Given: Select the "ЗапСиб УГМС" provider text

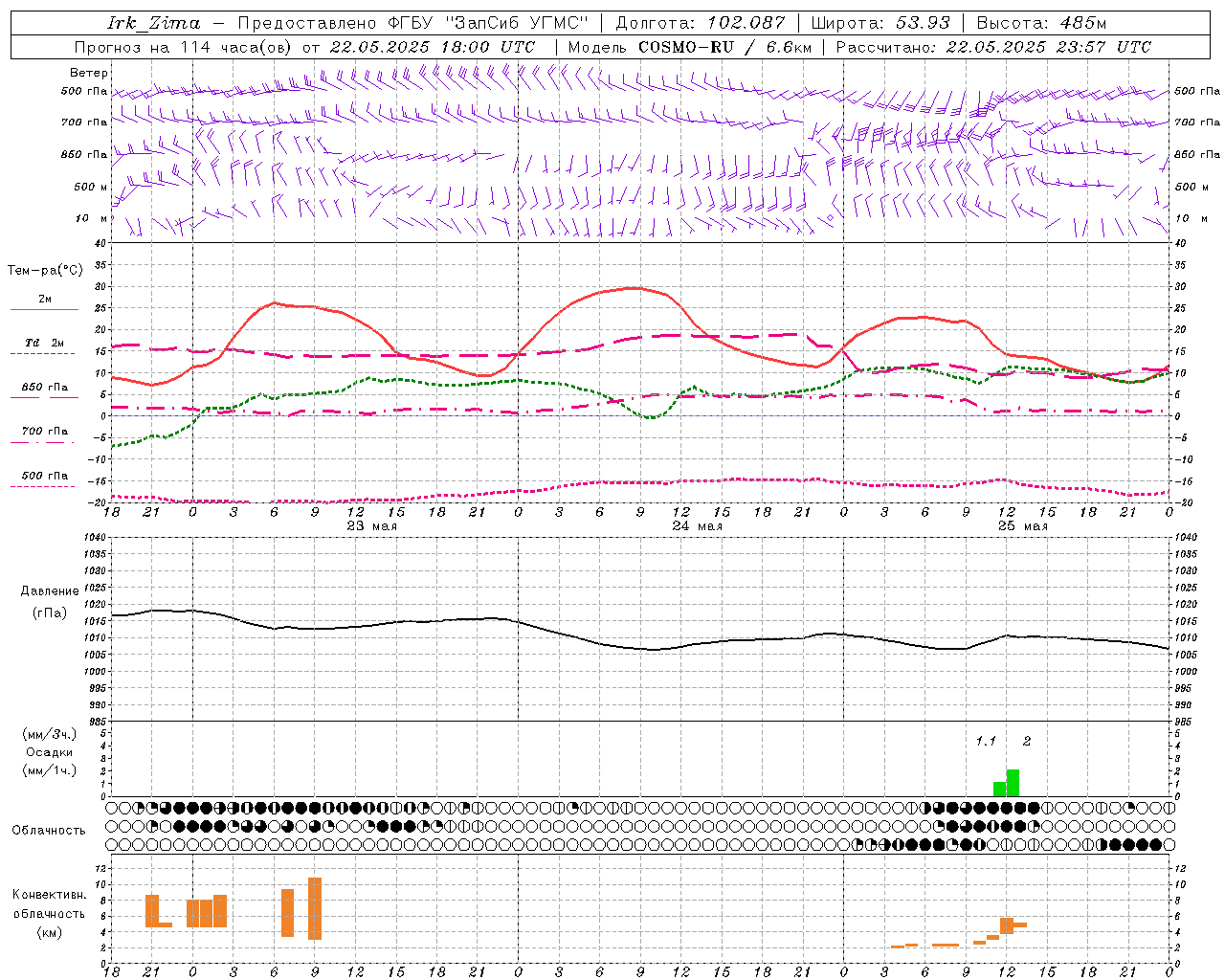Looking at the screenshot, I should 517,23.
